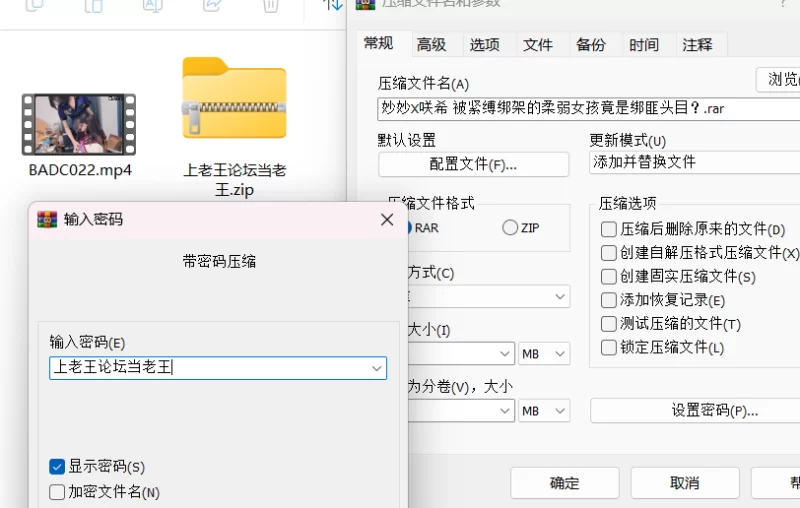The height and width of the screenshot is (508, 800).
Task: Open the 文件 tab
Action: coord(538,45)
